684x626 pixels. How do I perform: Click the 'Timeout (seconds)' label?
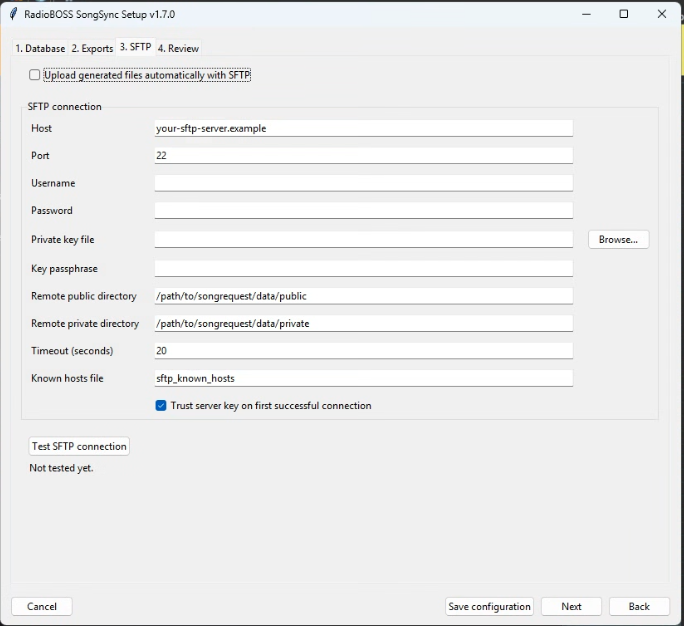[72, 351]
